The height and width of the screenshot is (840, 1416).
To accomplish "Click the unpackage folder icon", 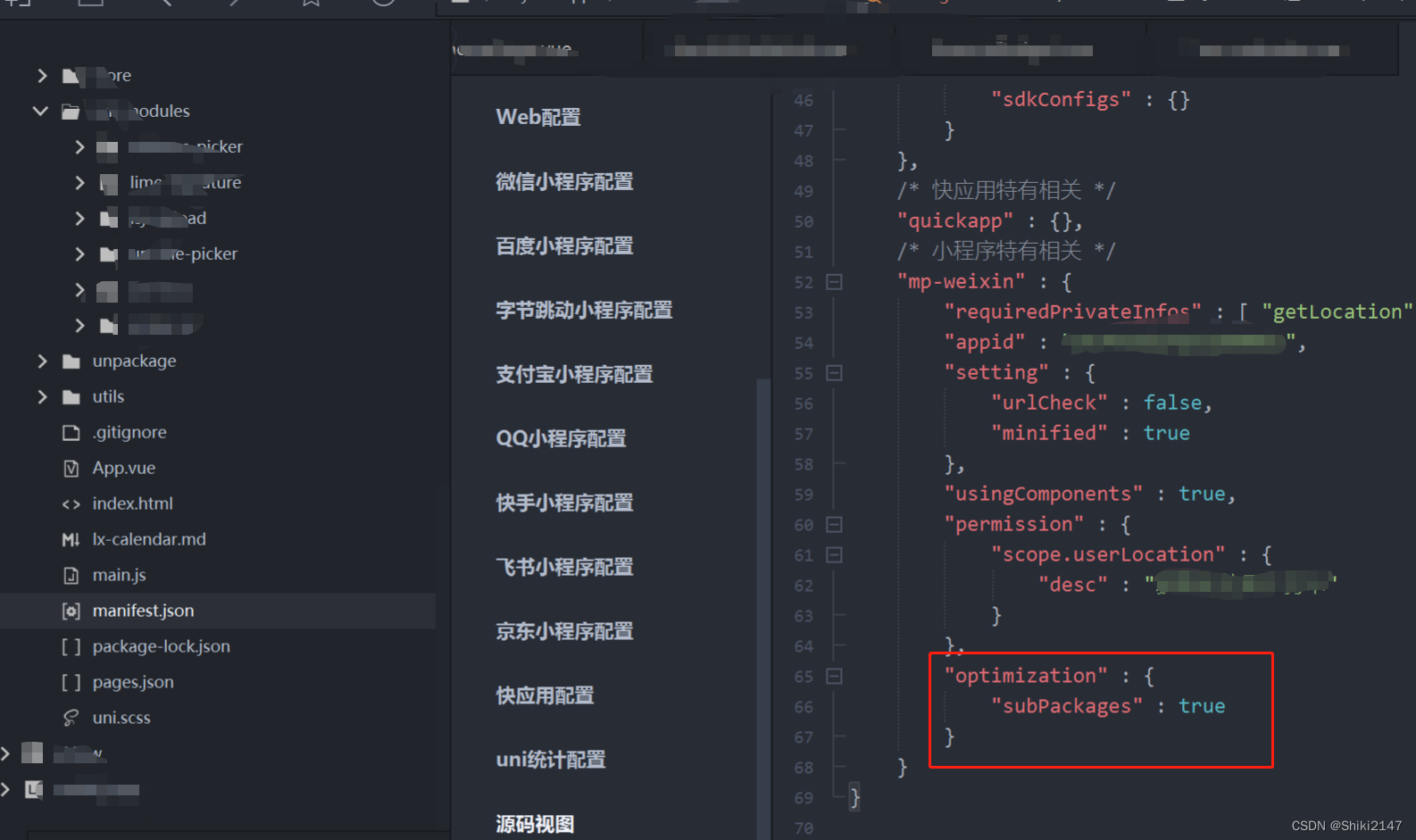I will 71,361.
